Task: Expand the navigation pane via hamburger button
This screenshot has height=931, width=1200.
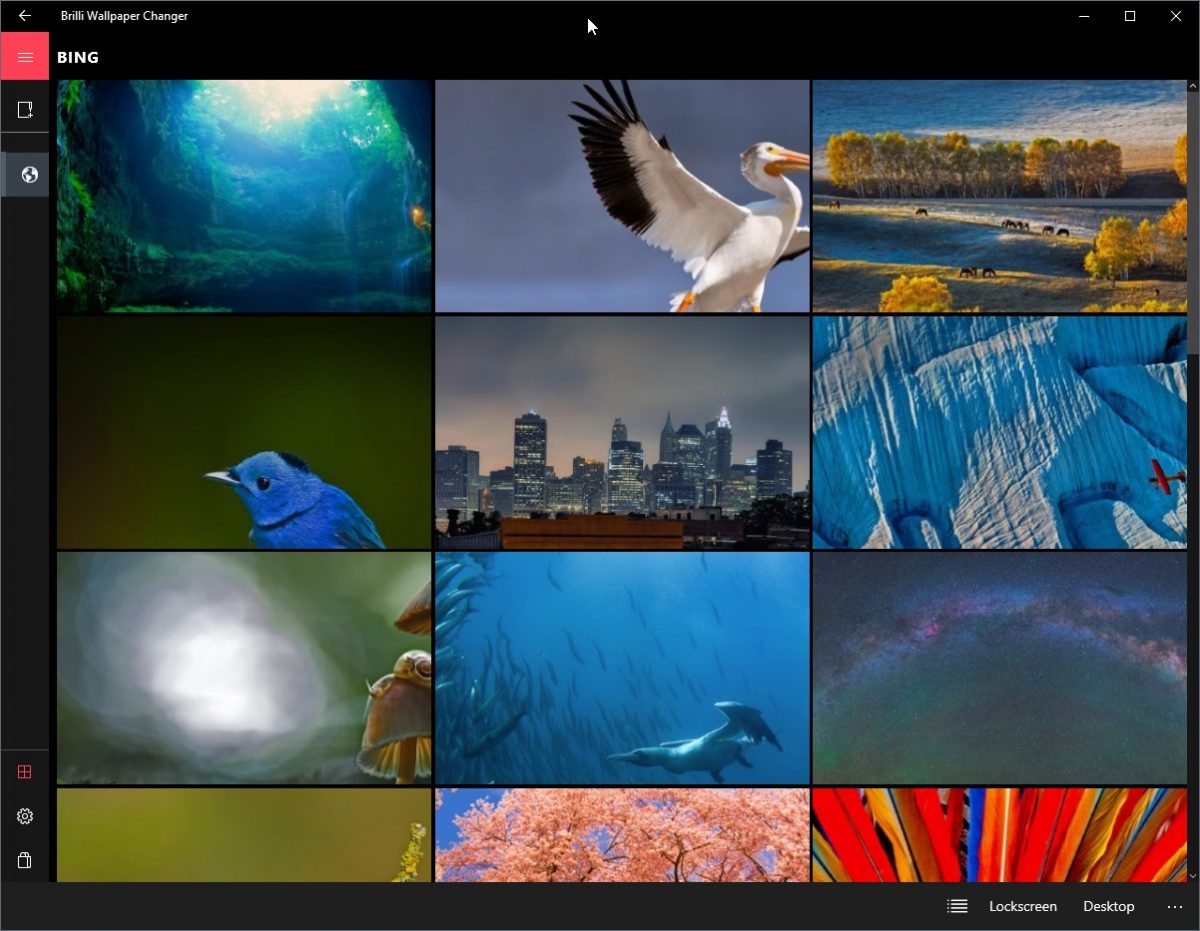Action: pos(24,57)
